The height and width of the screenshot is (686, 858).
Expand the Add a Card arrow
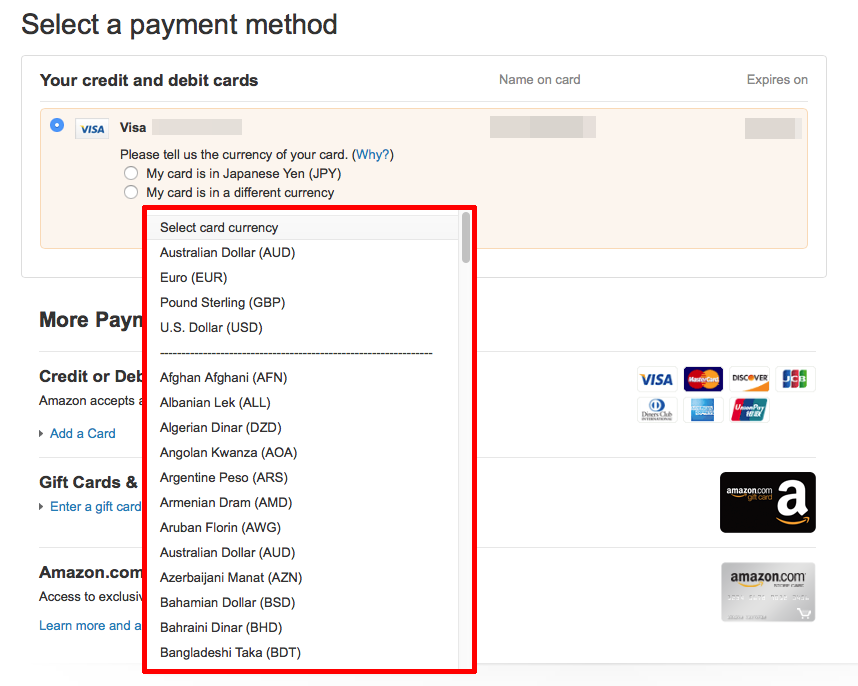[x=41, y=434]
